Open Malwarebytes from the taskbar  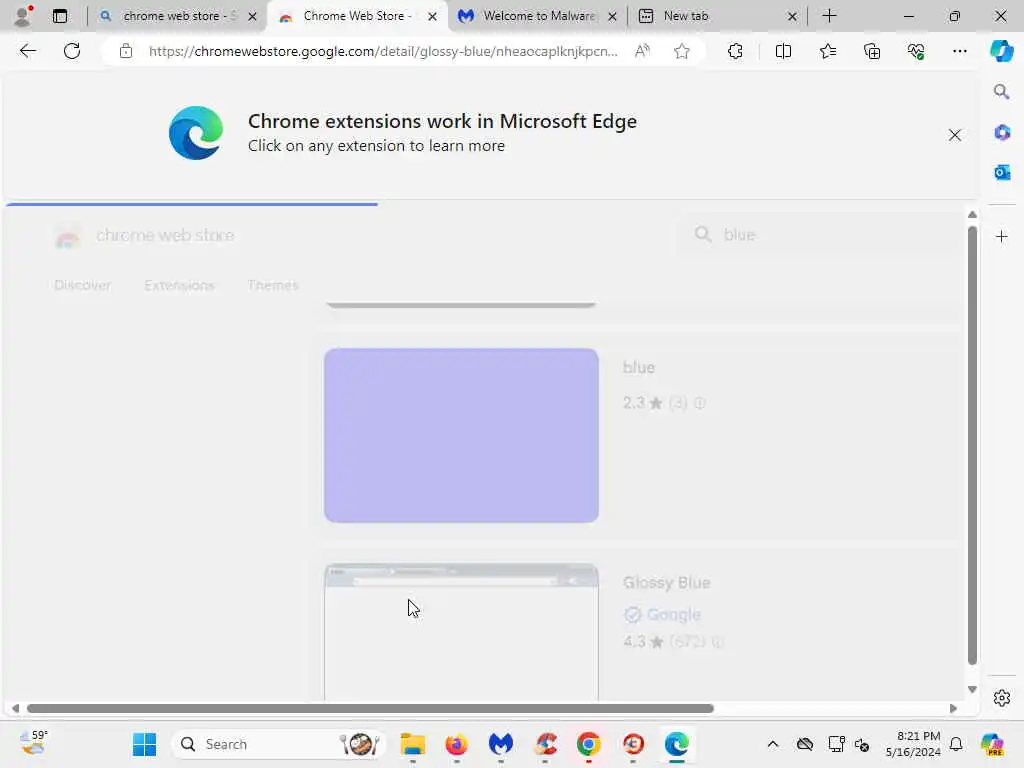click(501, 744)
